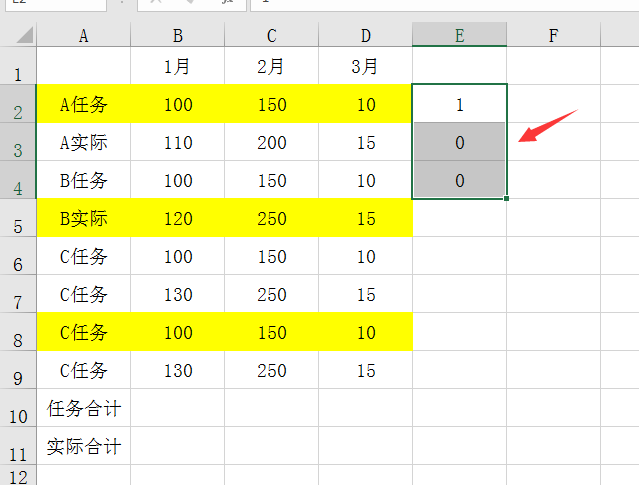Click the 15 value in B实际 row
The height and width of the screenshot is (485, 639).
(366, 218)
